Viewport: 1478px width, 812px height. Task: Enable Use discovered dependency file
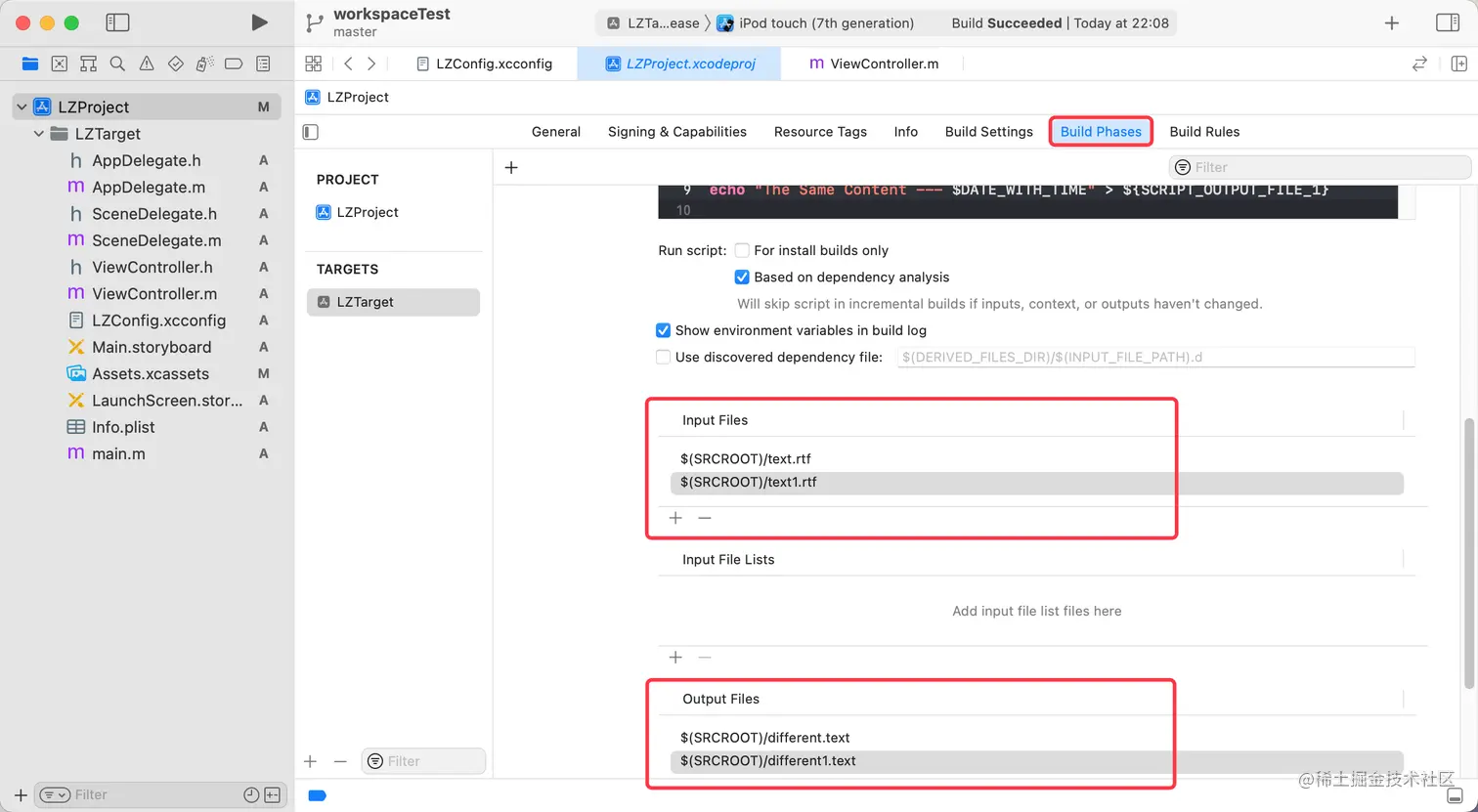(663, 357)
